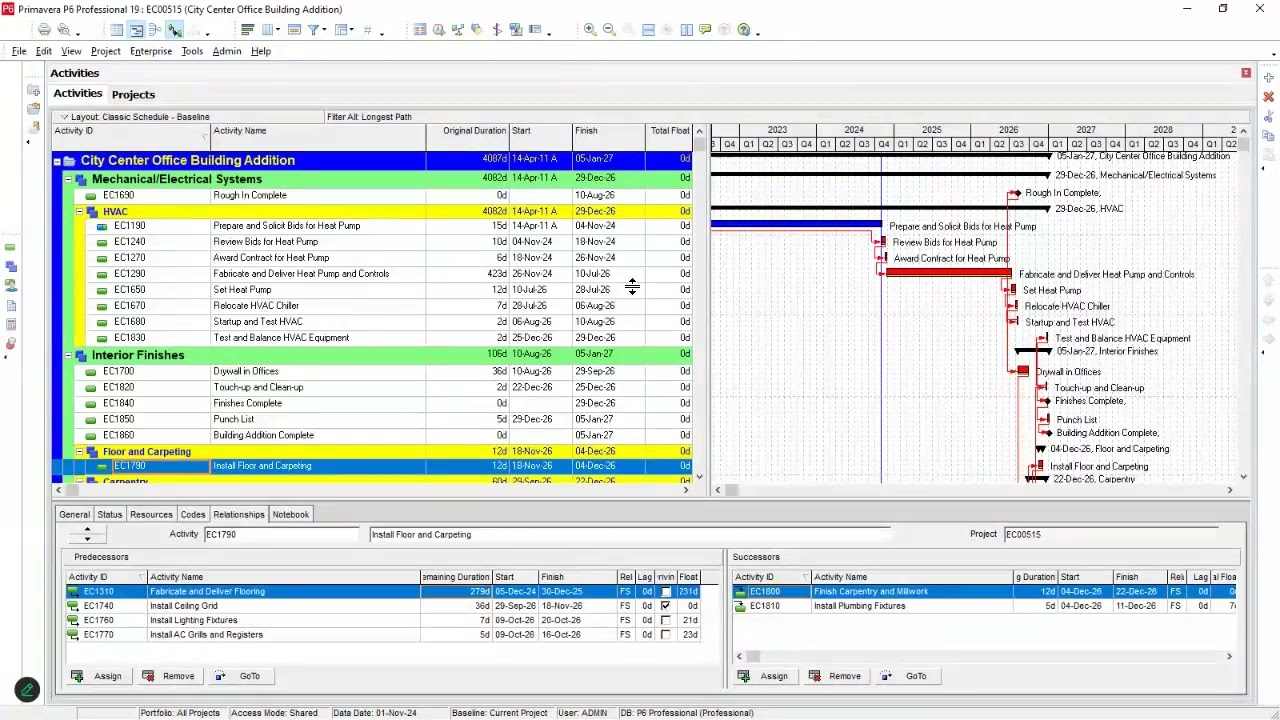Screen dimensions: 1280x720
Task: Click the Zoom Out magnifier icon
Action: coord(609,30)
